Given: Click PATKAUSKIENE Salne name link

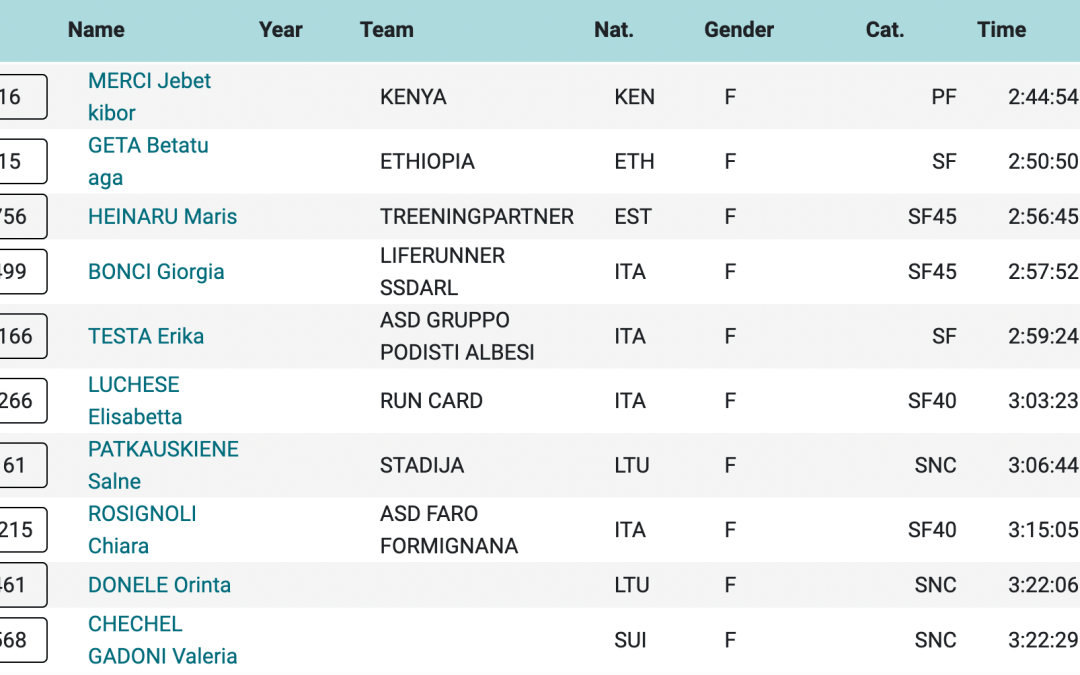Looking at the screenshot, I should click(x=163, y=465).
